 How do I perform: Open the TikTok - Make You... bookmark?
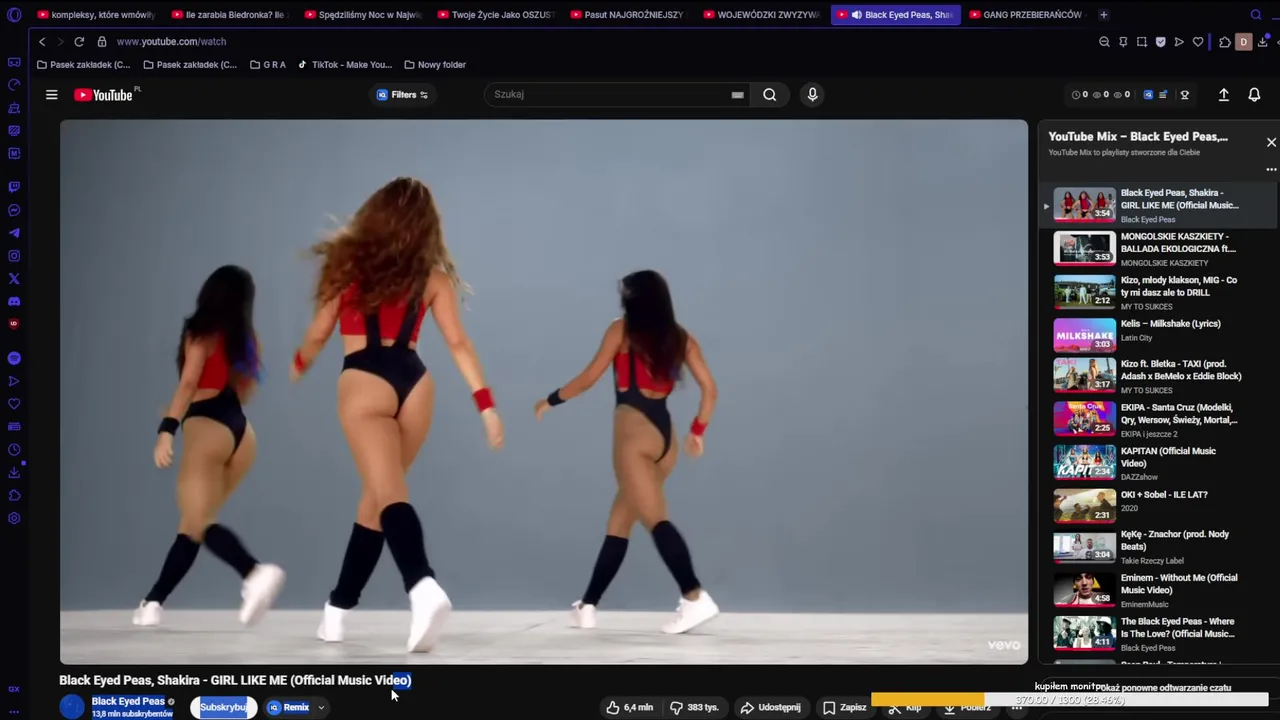(x=345, y=65)
